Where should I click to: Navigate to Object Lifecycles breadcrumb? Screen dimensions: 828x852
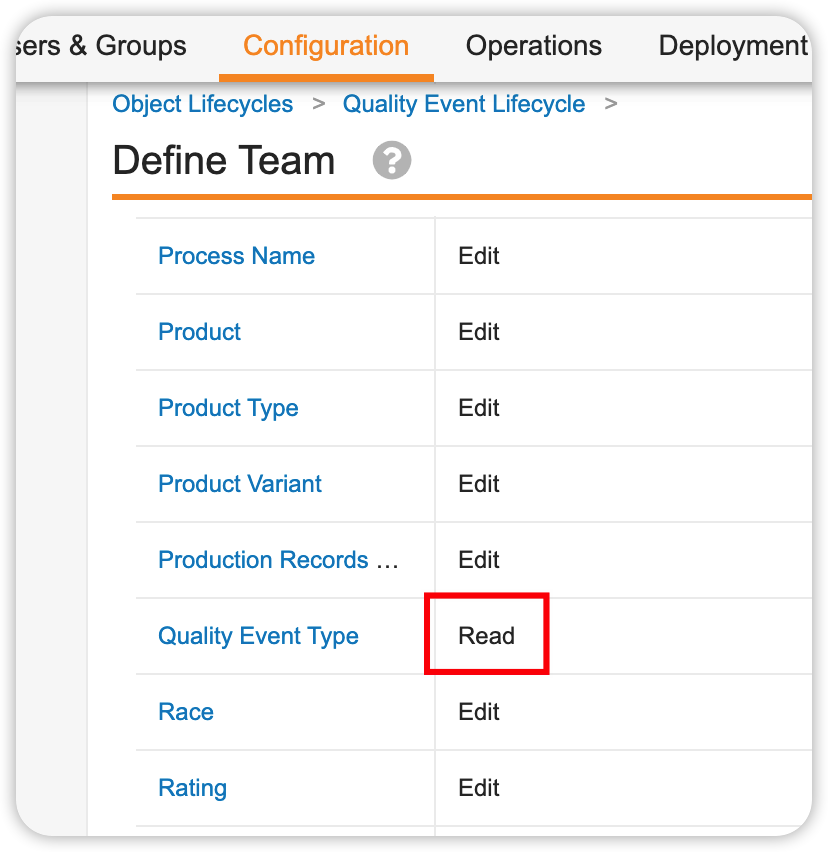(202, 104)
